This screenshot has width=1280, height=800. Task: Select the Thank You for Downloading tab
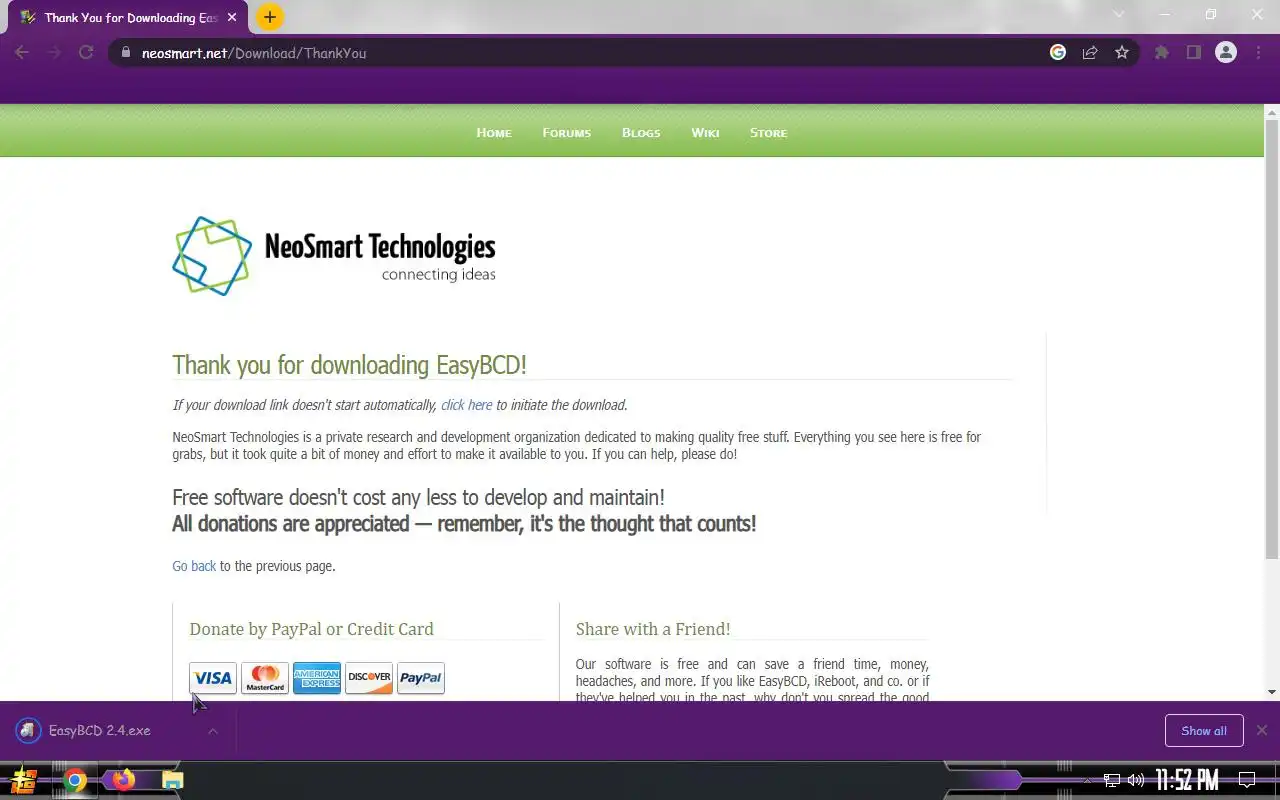tap(126, 18)
